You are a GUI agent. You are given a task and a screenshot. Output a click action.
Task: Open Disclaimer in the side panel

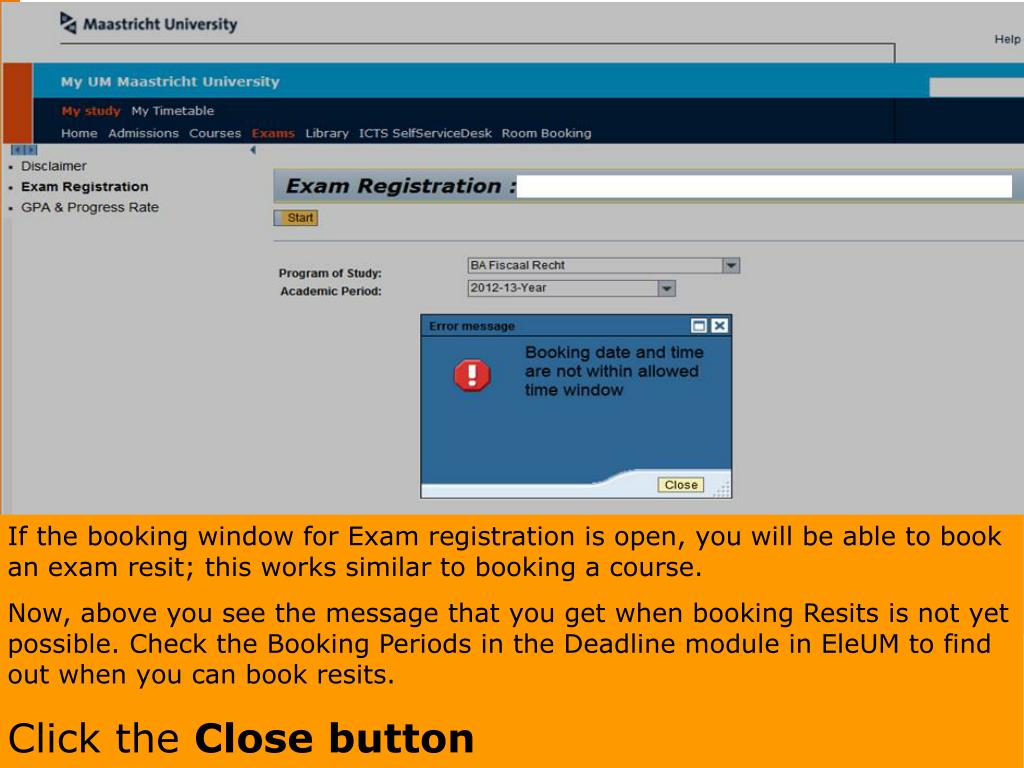click(54, 166)
